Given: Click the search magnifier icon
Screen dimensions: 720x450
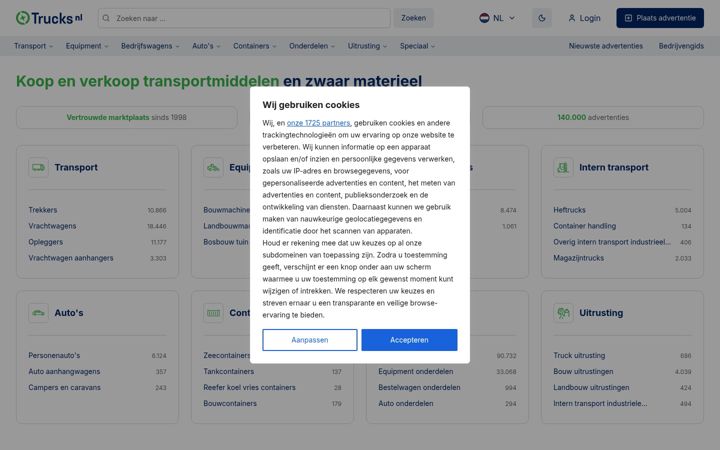Looking at the screenshot, I should 106,18.
